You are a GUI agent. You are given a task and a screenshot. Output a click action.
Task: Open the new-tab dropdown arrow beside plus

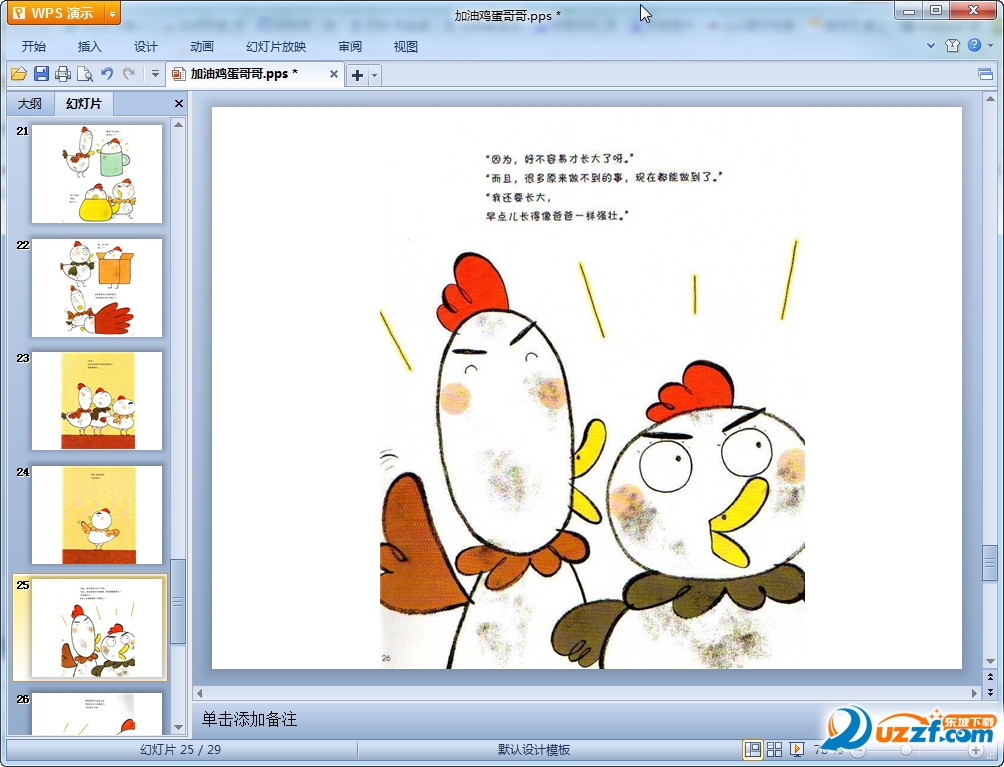(375, 76)
